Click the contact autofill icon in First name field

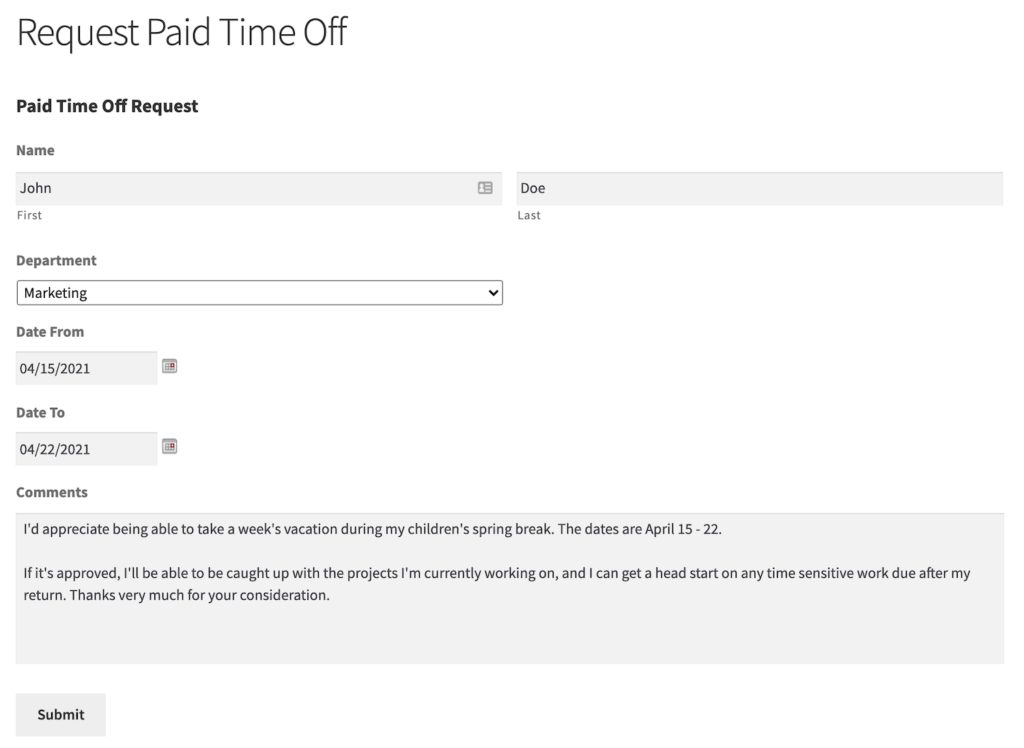485,188
